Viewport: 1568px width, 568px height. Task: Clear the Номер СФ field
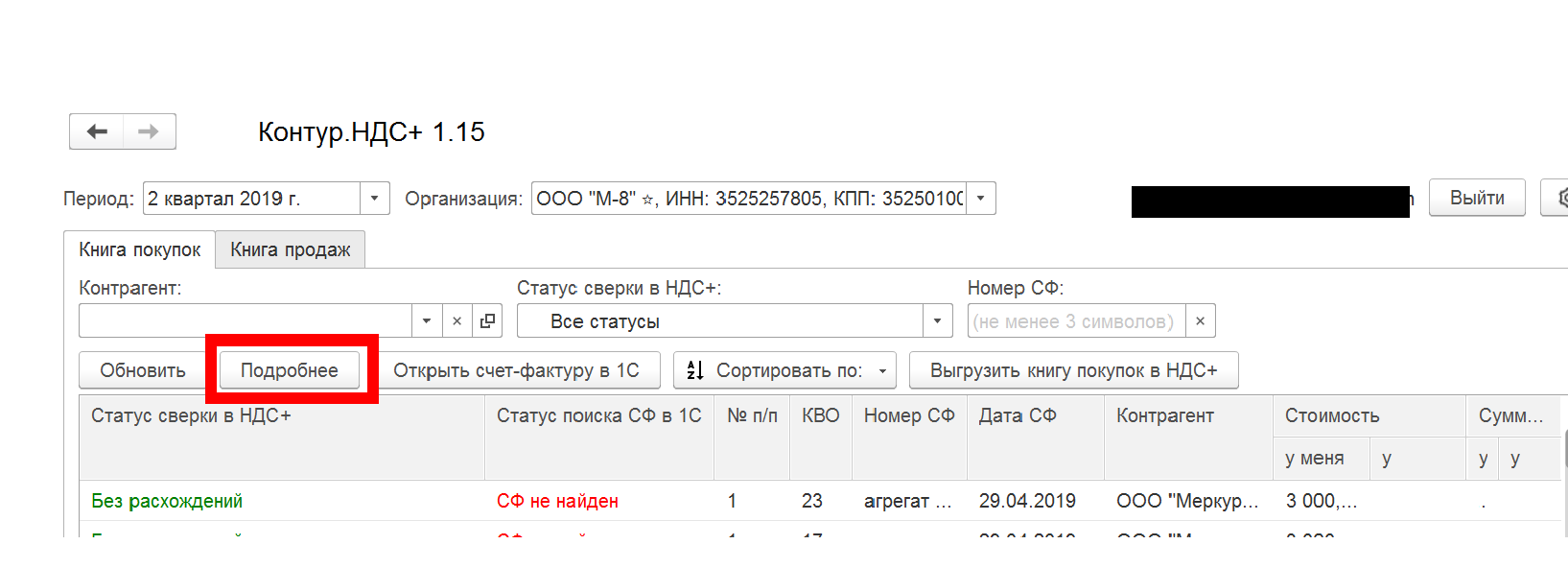click(x=1201, y=320)
